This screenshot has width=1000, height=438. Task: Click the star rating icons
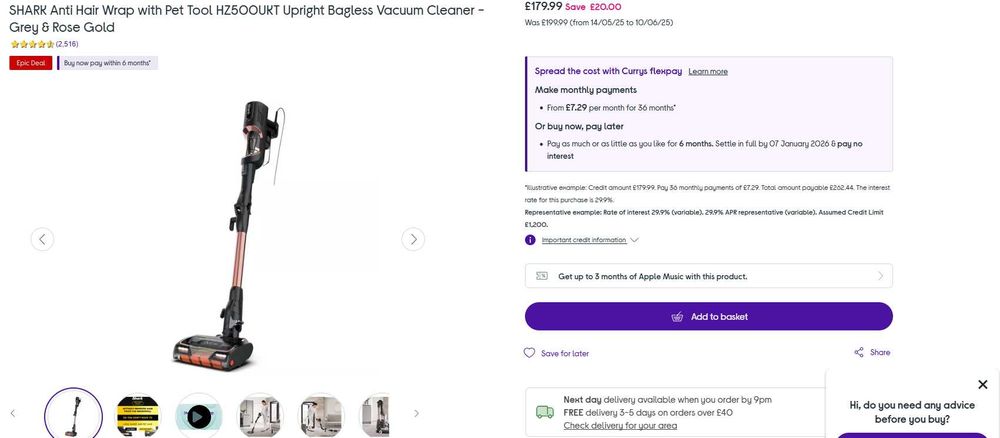click(x=32, y=44)
